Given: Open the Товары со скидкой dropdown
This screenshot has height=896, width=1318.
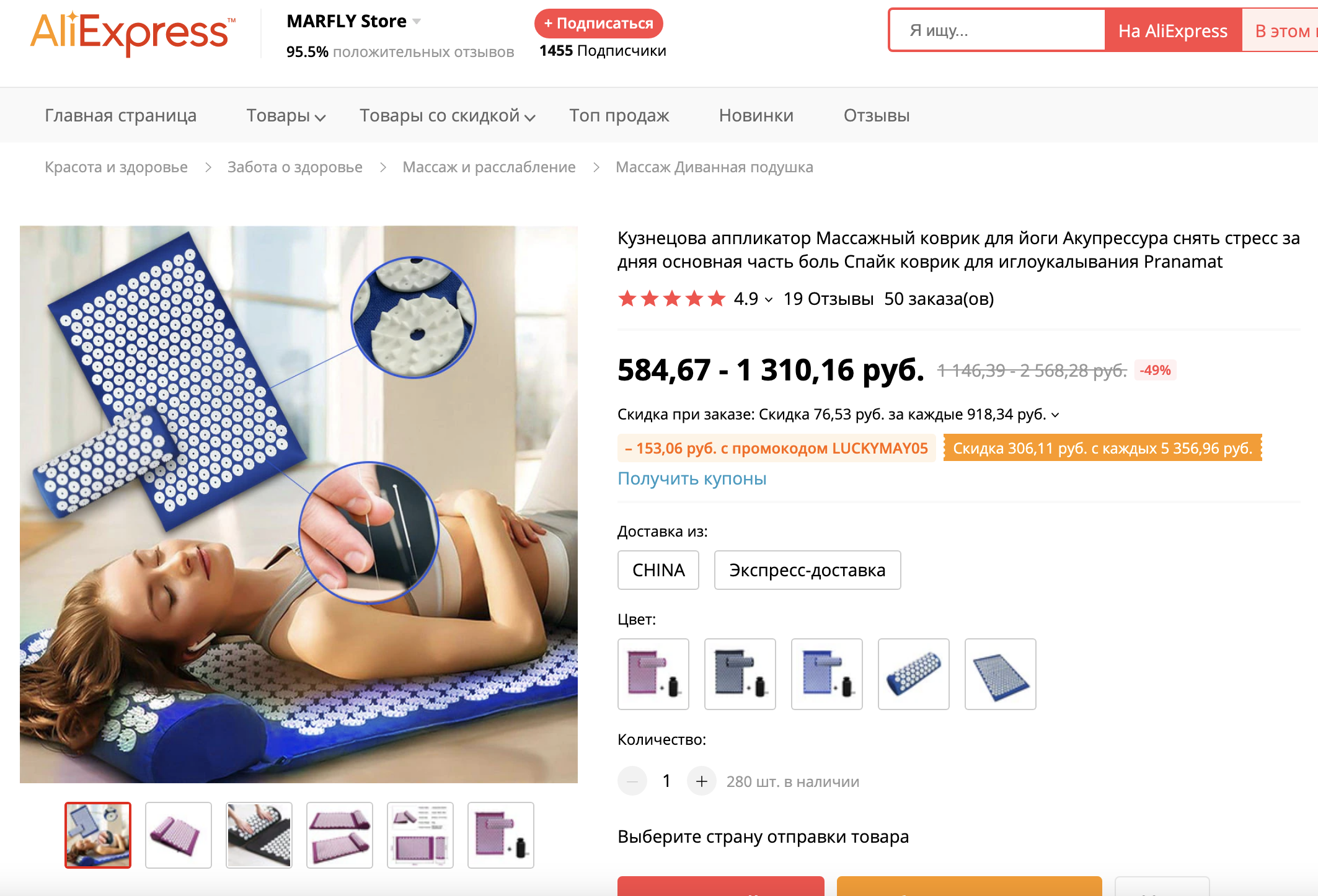Looking at the screenshot, I should pos(447,115).
